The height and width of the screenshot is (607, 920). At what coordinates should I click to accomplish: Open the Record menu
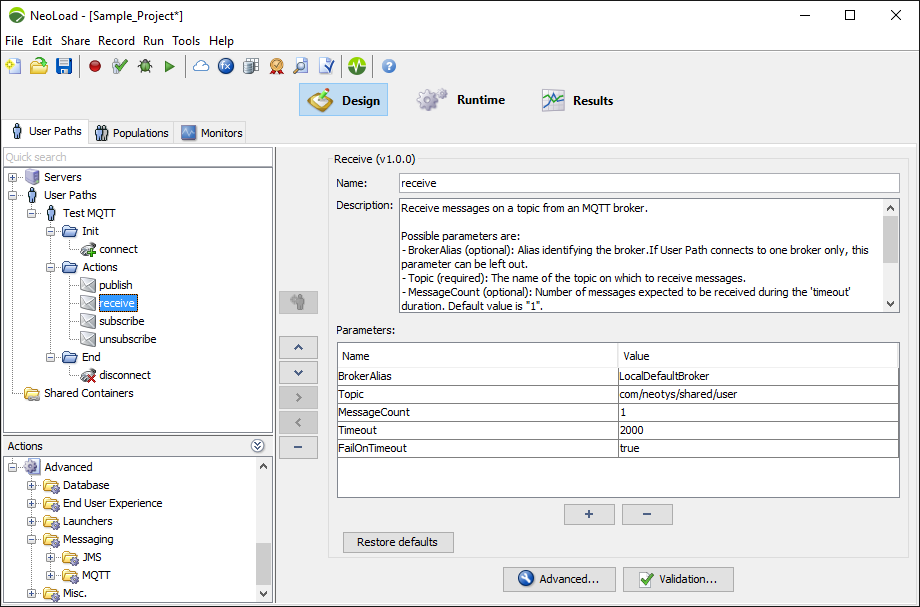click(x=116, y=41)
